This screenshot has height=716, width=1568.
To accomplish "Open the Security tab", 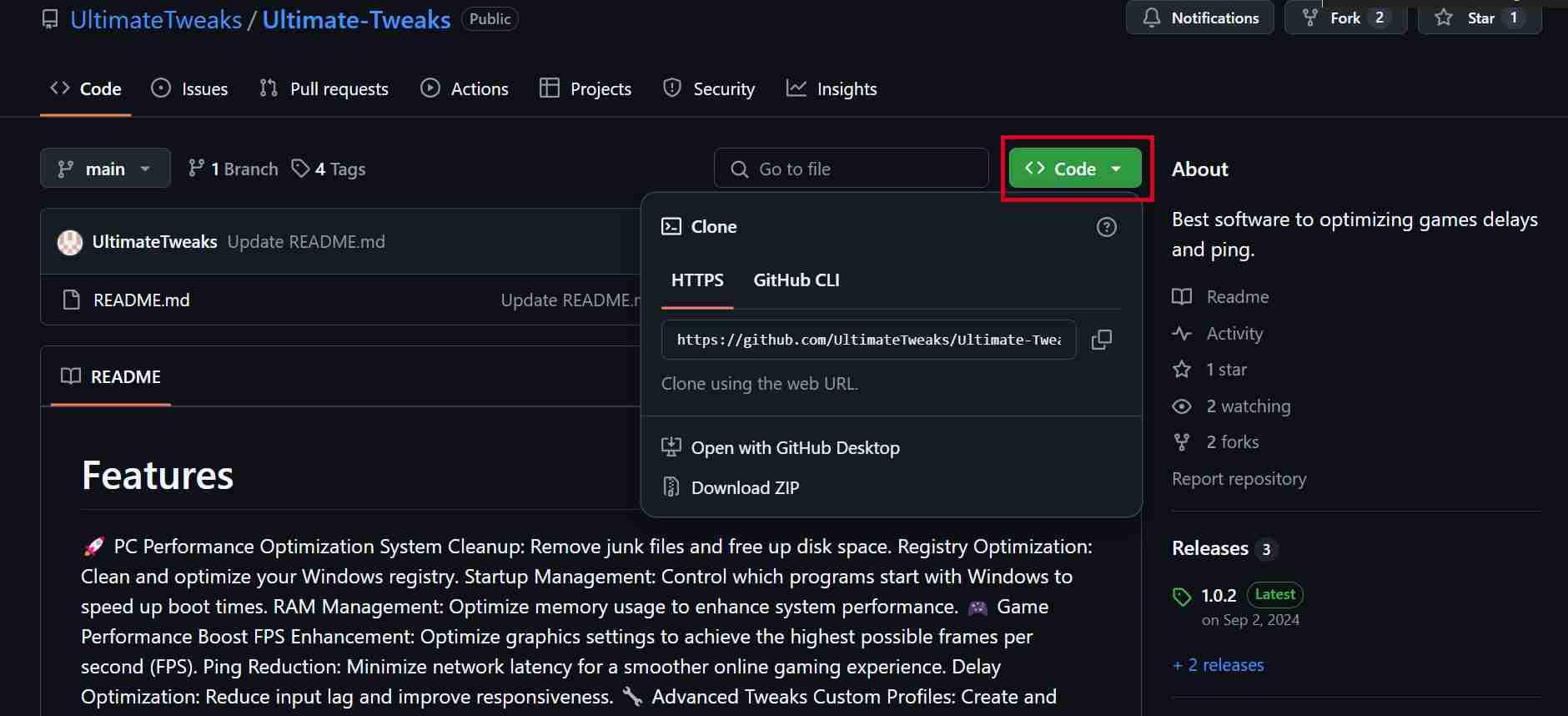I will 709,88.
